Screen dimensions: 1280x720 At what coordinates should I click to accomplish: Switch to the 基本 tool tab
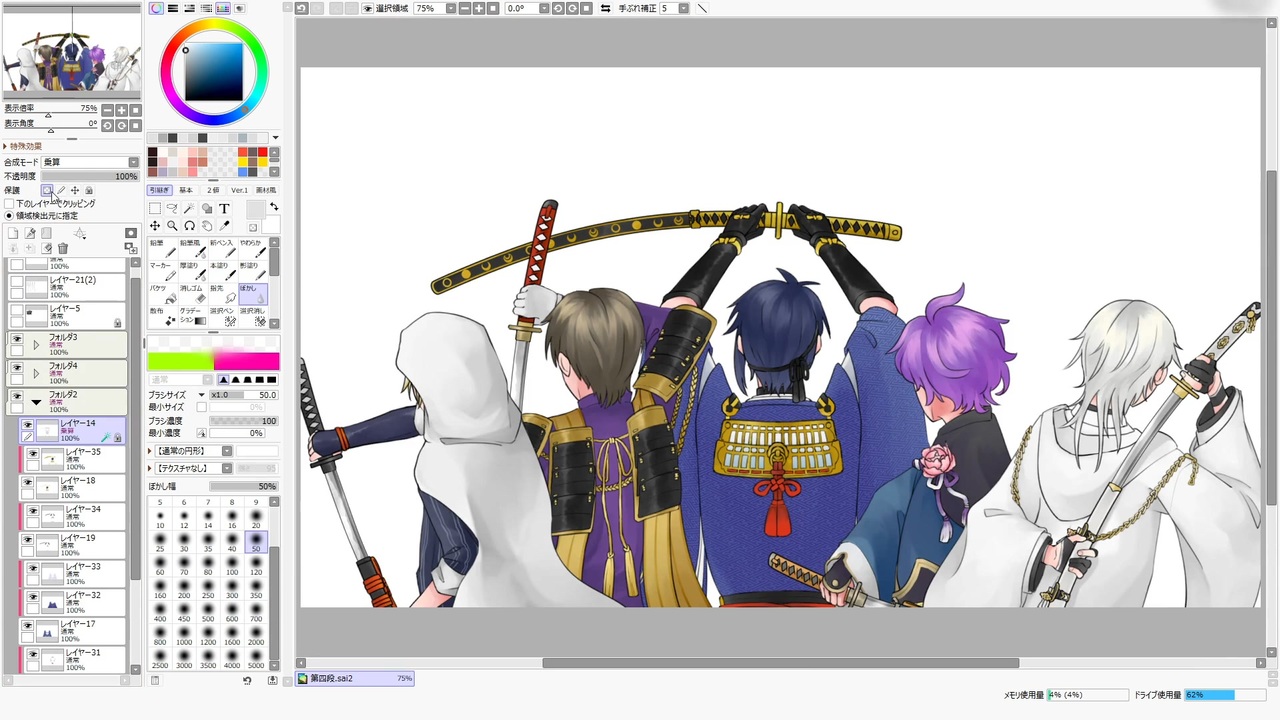pyautogui.click(x=186, y=190)
